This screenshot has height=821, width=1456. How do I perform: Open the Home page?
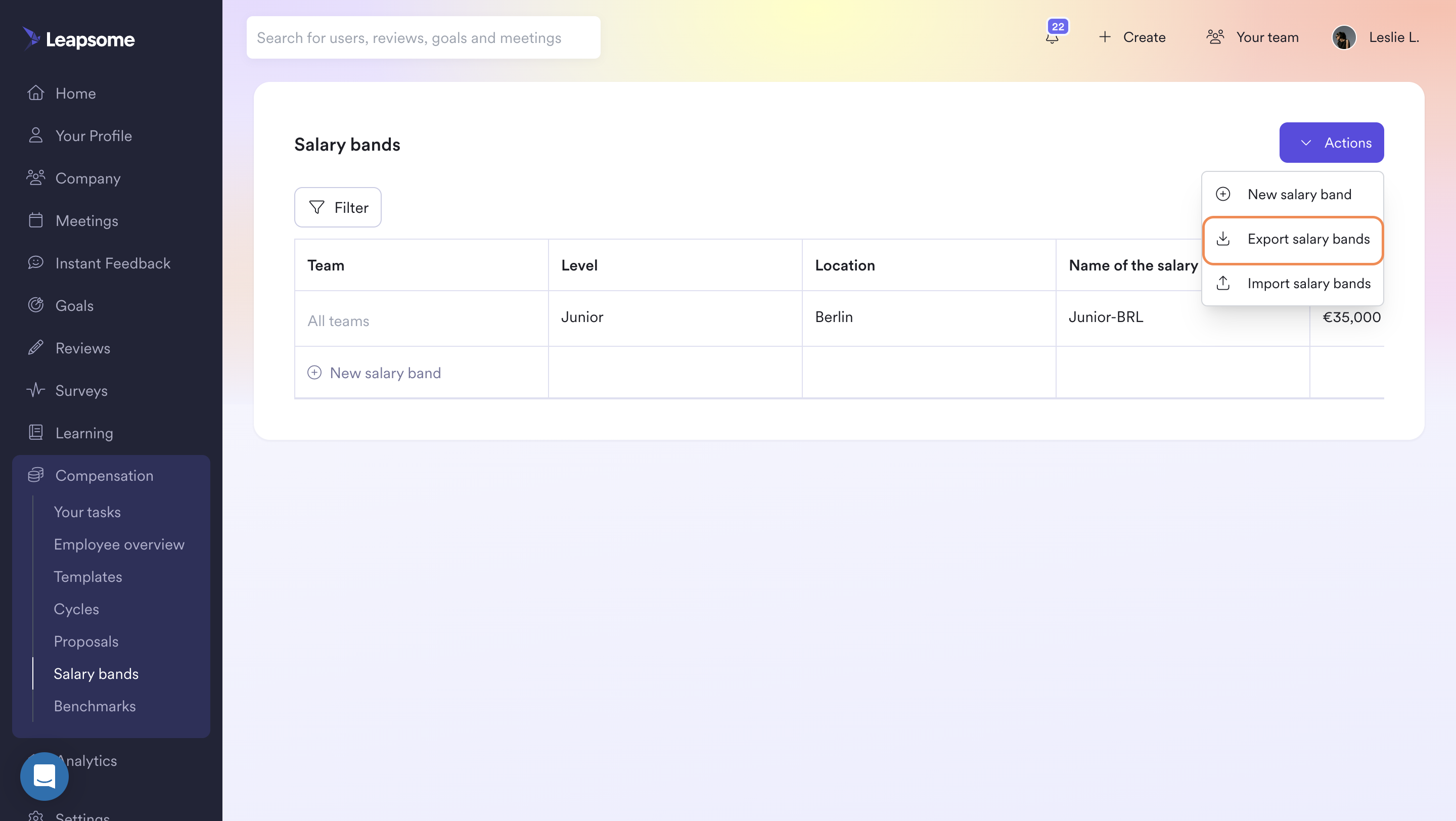76,93
